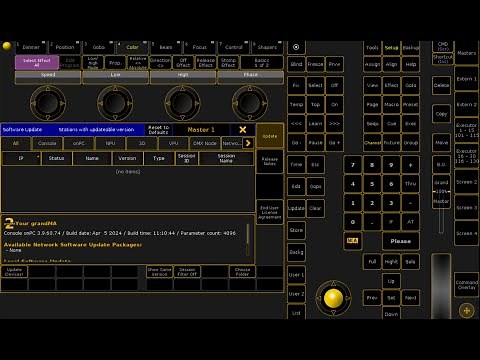Image resolution: width=480 pixels, height=360 pixels.
Task: Switch to the NPU station tab
Action: tap(110, 143)
